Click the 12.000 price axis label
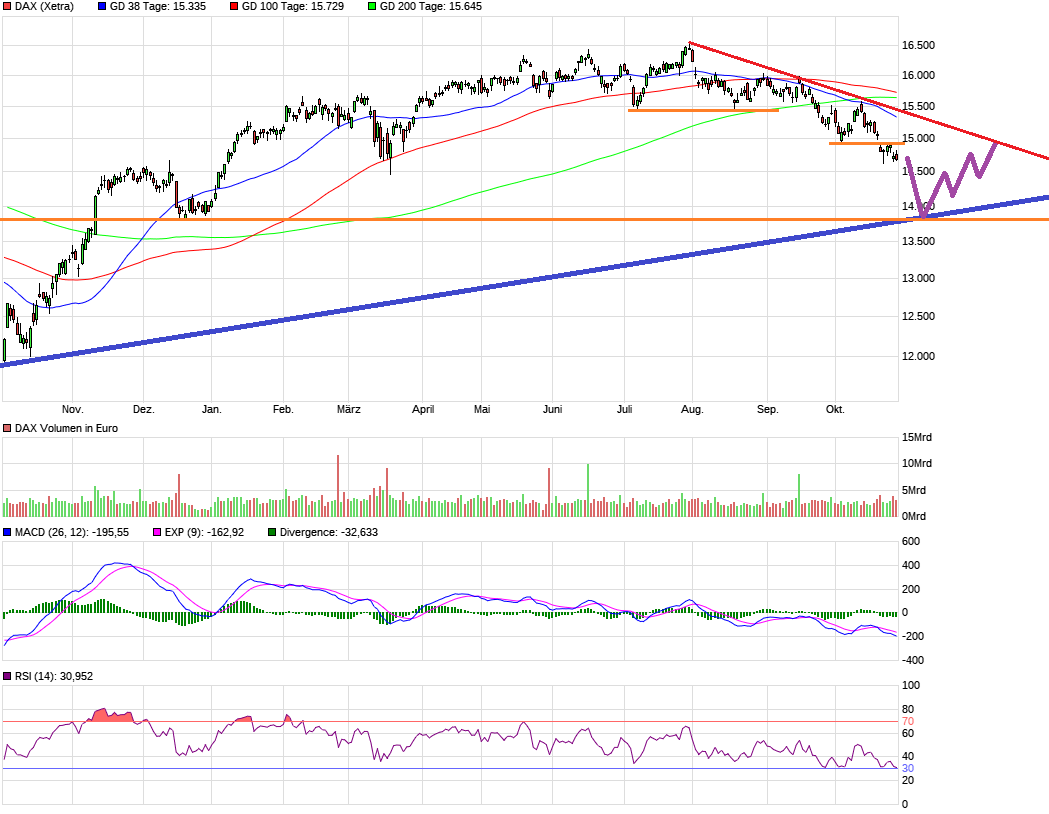Image resolution: width=1049 pixels, height=814 pixels. pyautogui.click(x=919, y=357)
